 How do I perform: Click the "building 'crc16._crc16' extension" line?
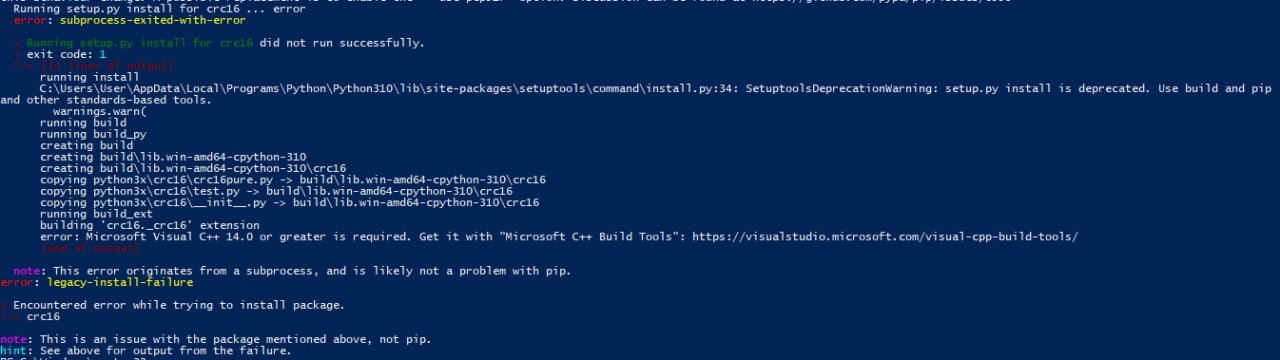click(150, 226)
